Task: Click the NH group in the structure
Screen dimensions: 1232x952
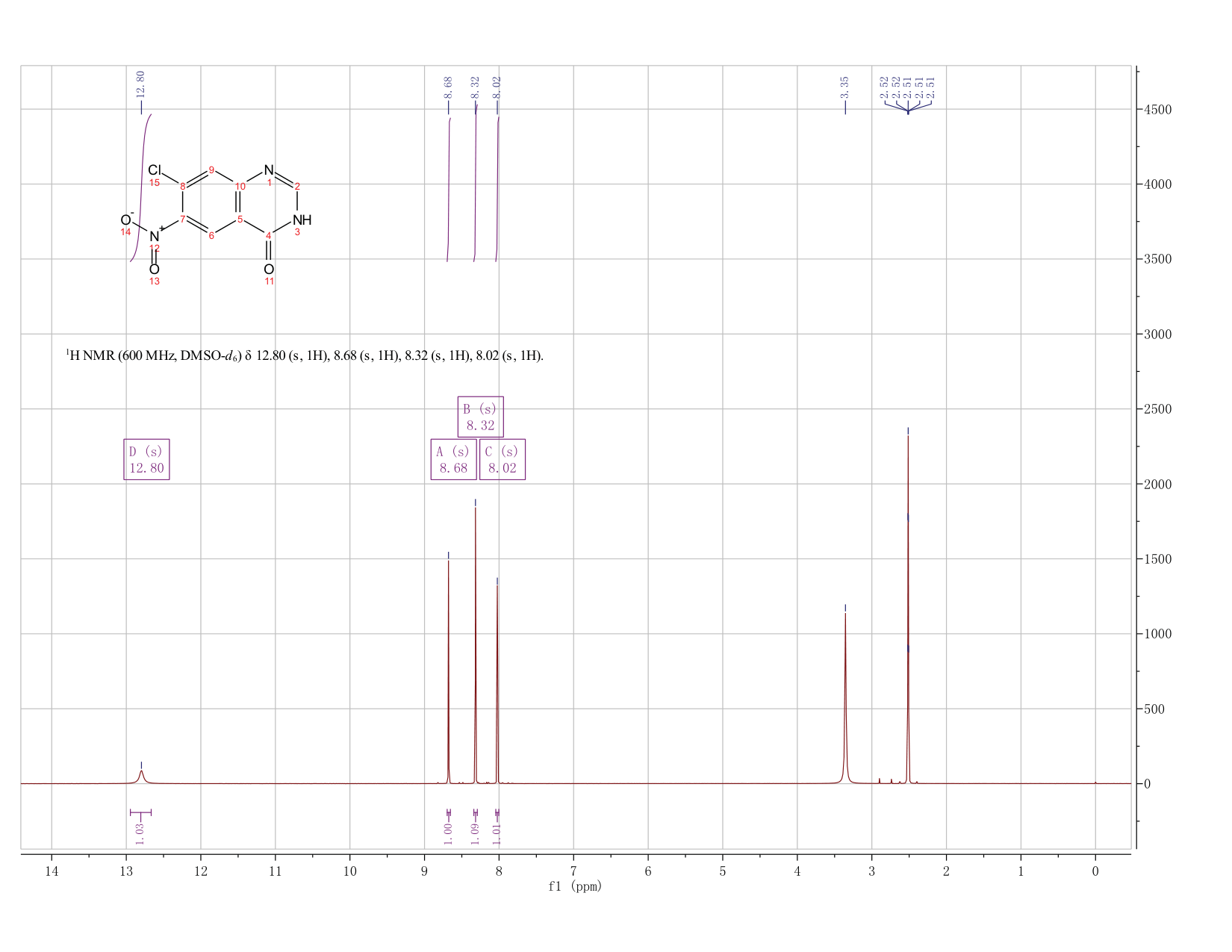Action: coord(302,220)
